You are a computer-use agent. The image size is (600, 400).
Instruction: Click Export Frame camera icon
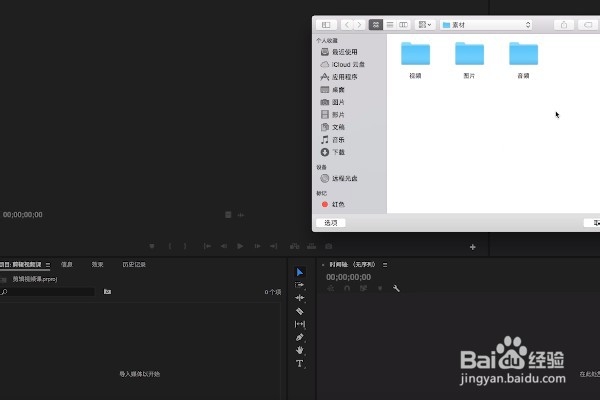pos(328,246)
